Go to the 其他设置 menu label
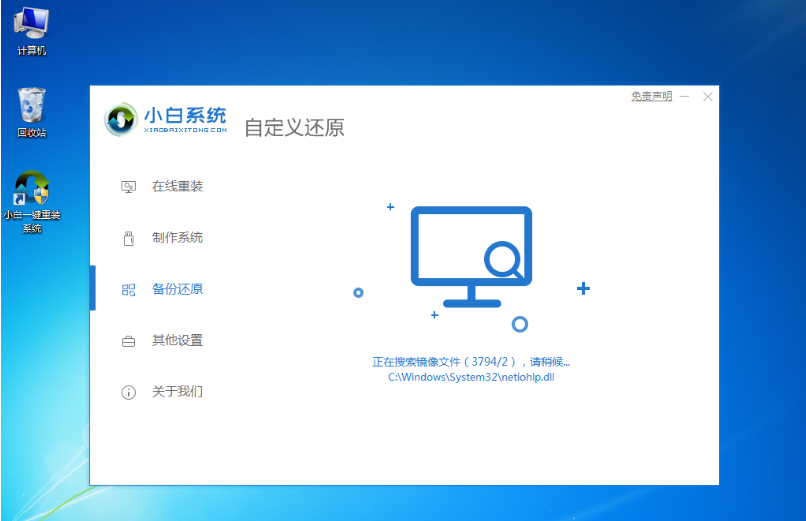 coord(177,341)
